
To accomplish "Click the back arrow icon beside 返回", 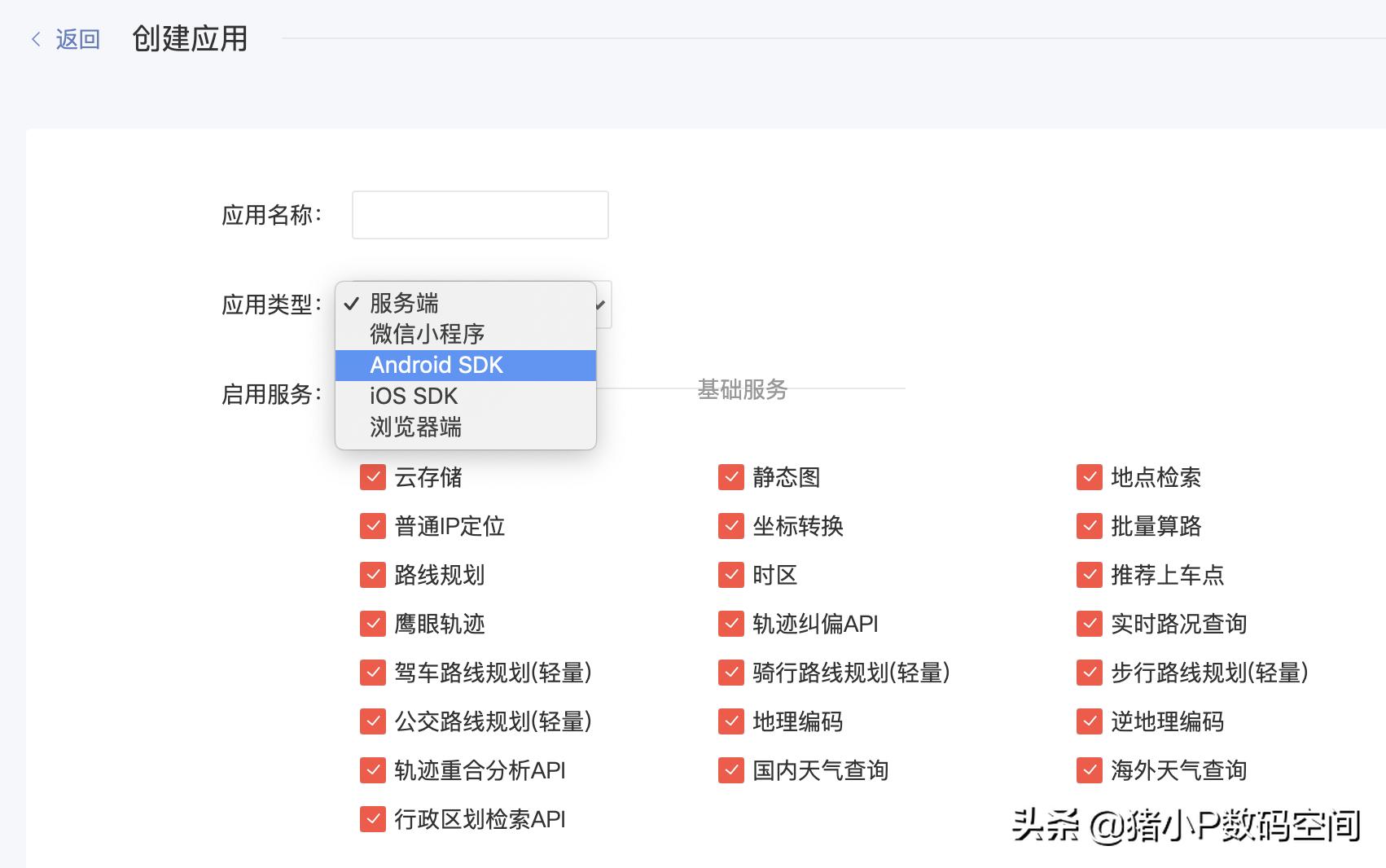I will pos(36,39).
